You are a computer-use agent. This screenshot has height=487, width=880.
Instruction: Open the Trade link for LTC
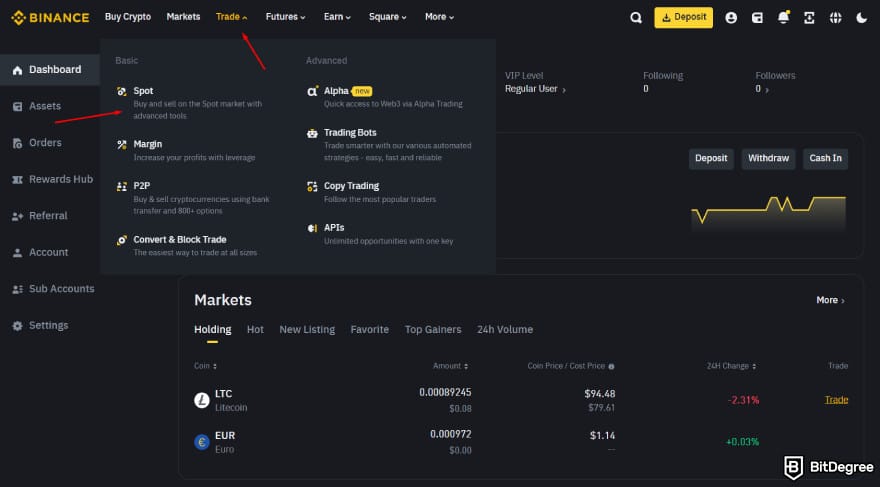[836, 399]
